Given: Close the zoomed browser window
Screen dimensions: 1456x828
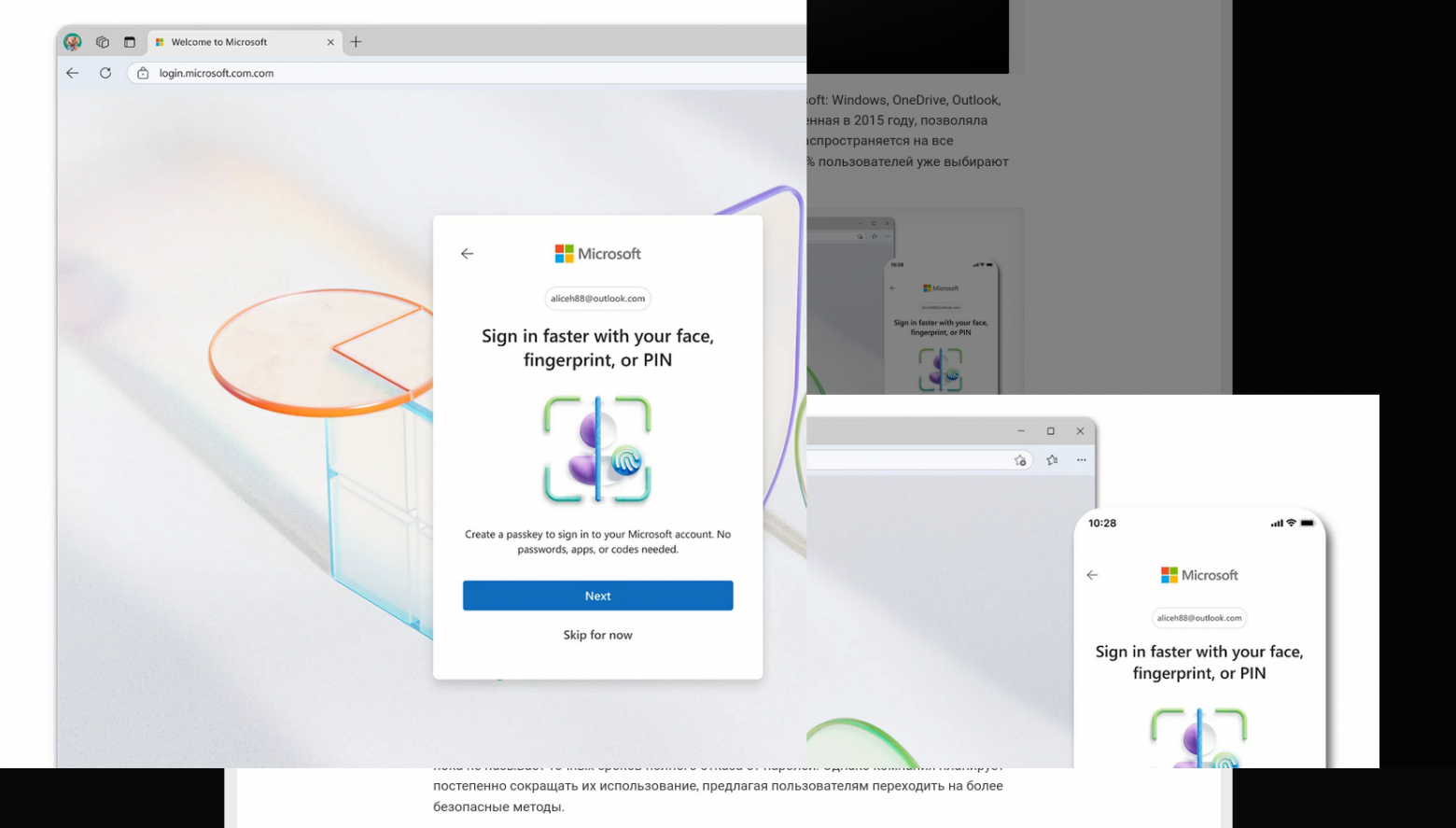Looking at the screenshot, I should click(x=1081, y=431).
